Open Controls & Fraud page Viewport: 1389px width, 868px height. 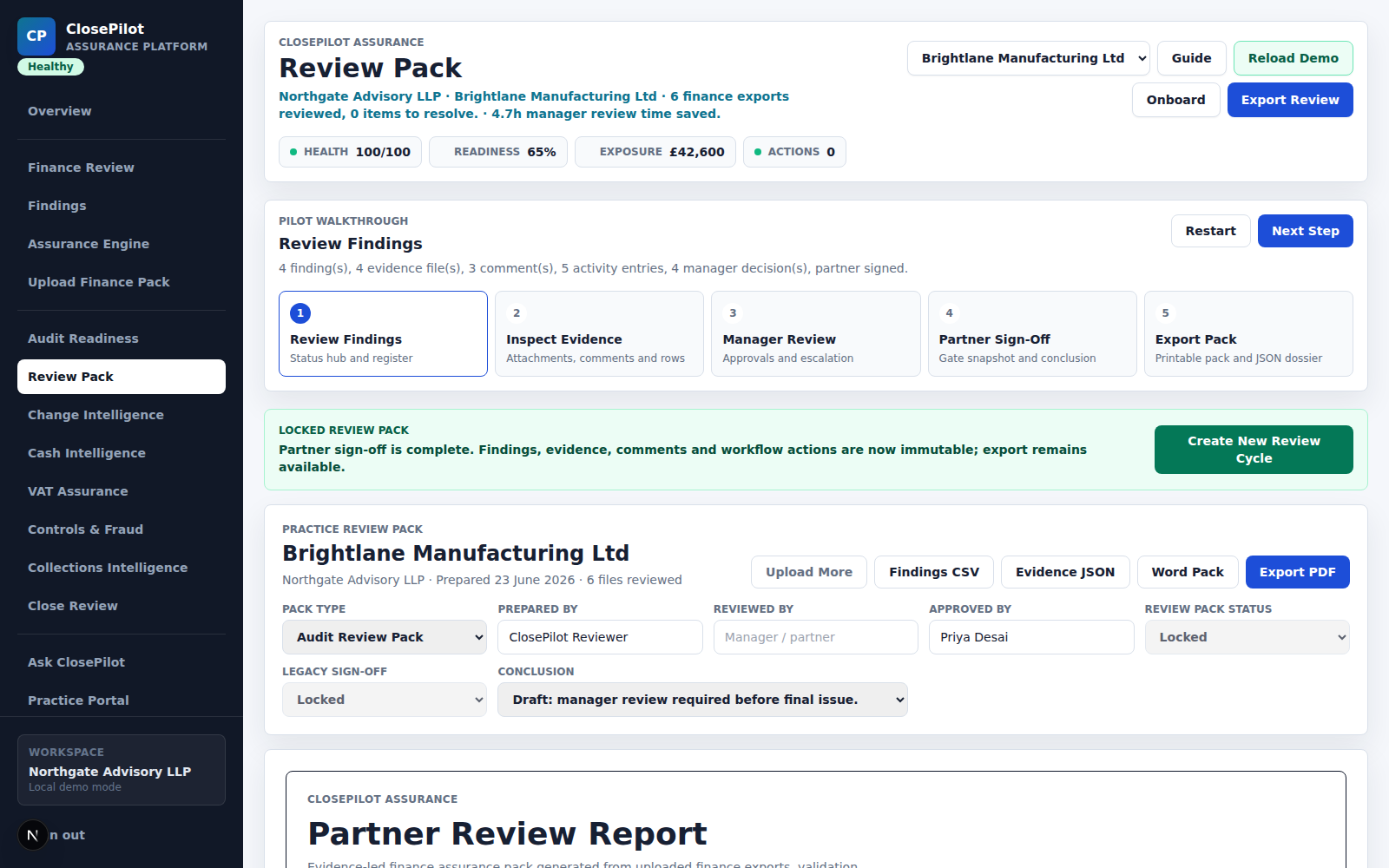122,529
